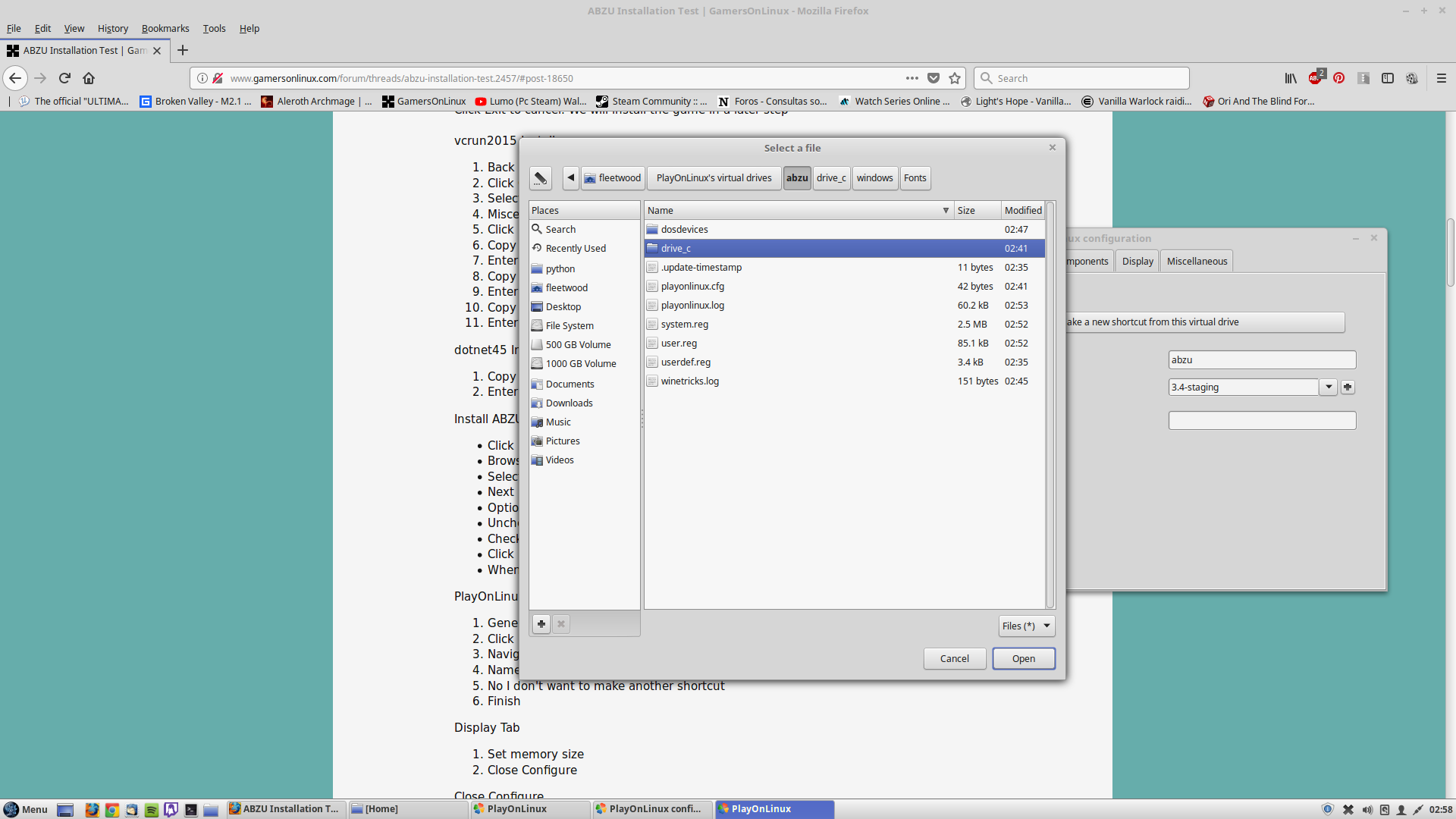Open Firefox library icon
The height and width of the screenshot is (819, 1456).
(1291, 78)
